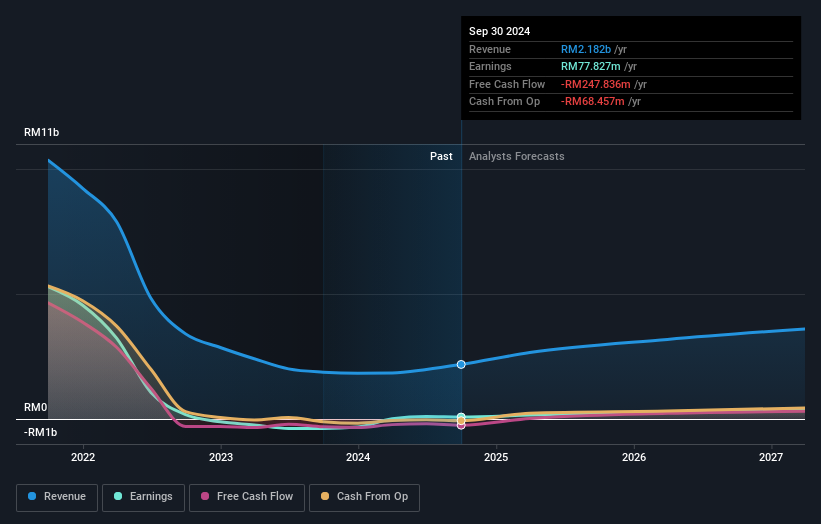The image size is (821, 524).
Task: Toggle the Free Cash Flow legend series
Action: pyautogui.click(x=247, y=497)
